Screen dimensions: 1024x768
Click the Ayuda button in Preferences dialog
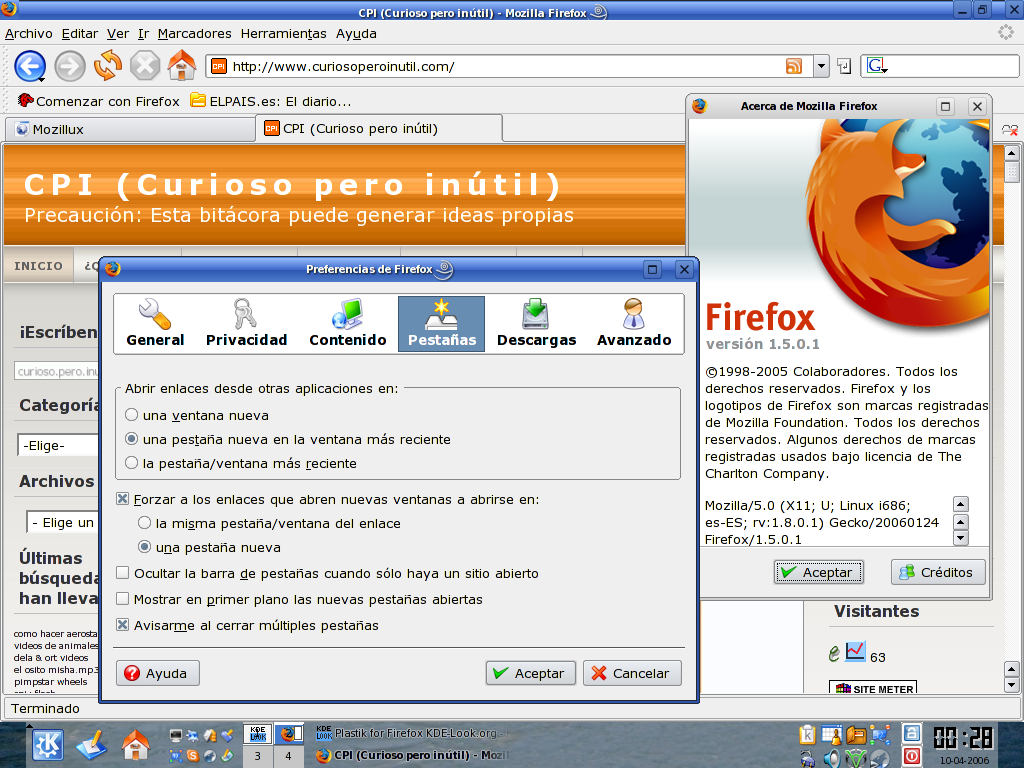point(157,673)
